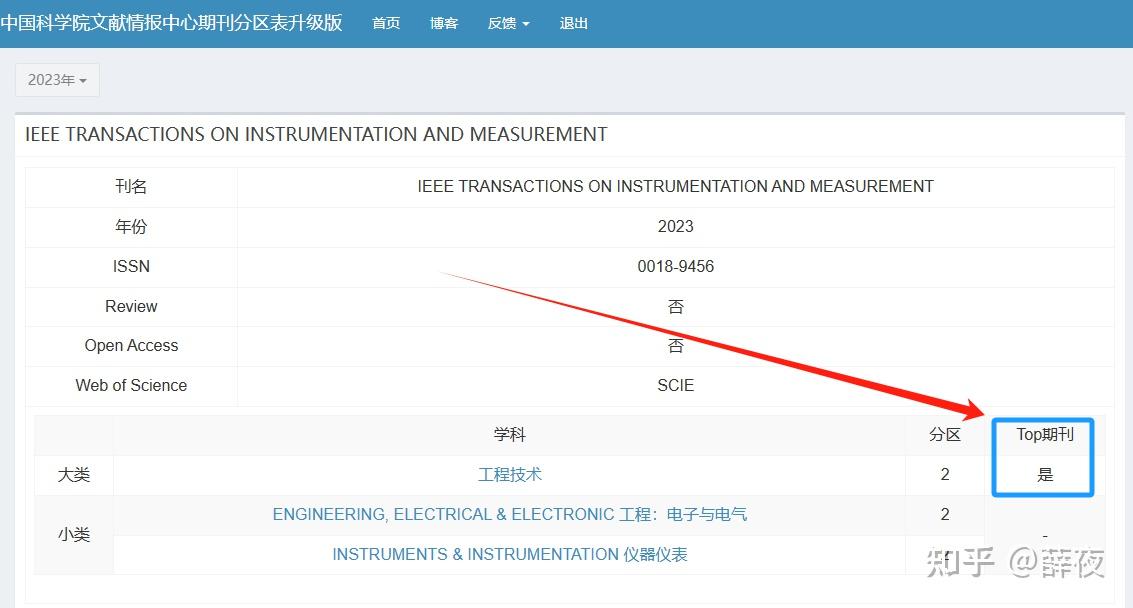
Task: Open ENGINEERING, ELECTRICAL & ELECTRONIC subcategory link
Action: point(509,514)
